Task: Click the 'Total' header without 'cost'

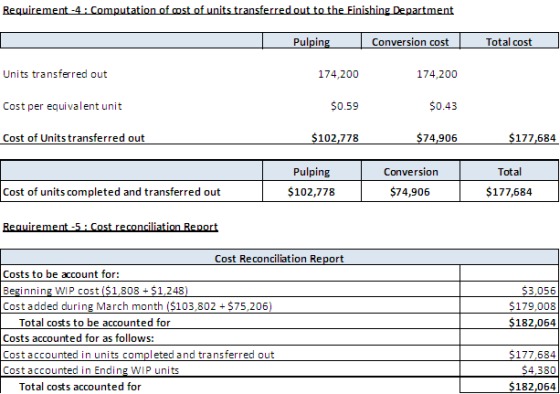Action: point(510,172)
